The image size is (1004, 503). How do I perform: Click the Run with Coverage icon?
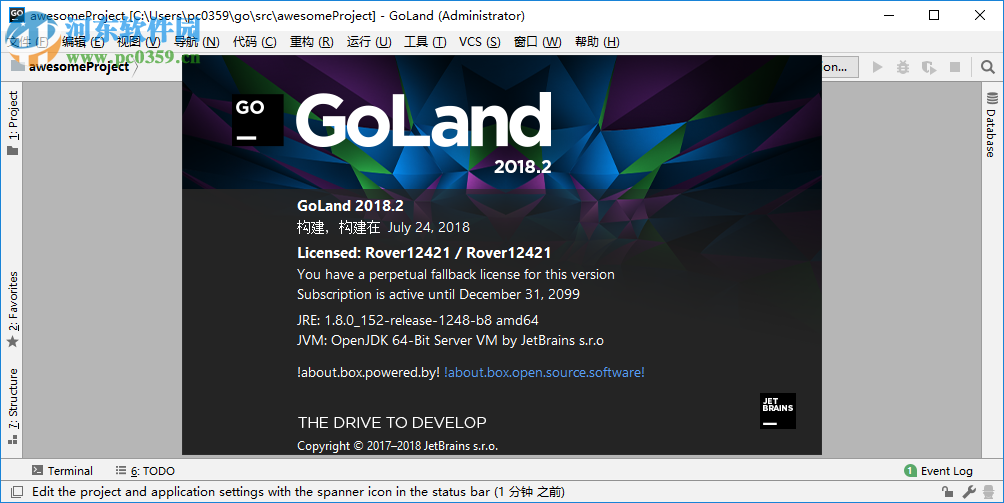[928, 67]
